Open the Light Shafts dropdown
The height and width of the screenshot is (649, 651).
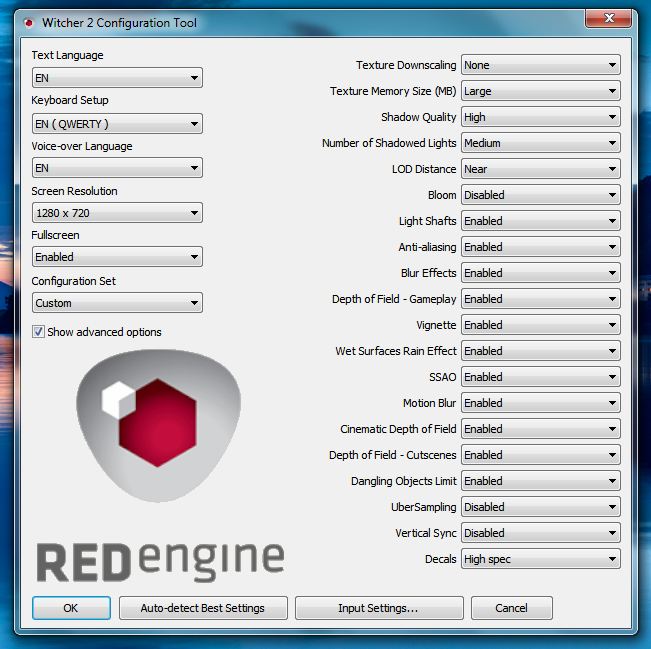tap(541, 221)
